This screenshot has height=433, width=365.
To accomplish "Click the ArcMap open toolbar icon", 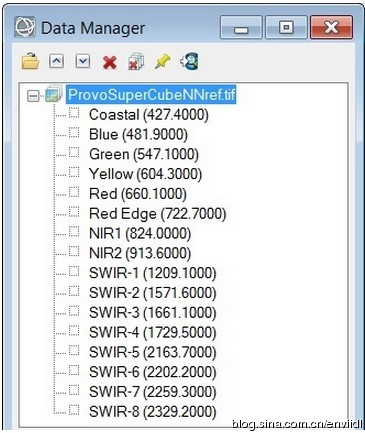I will click(189, 61).
